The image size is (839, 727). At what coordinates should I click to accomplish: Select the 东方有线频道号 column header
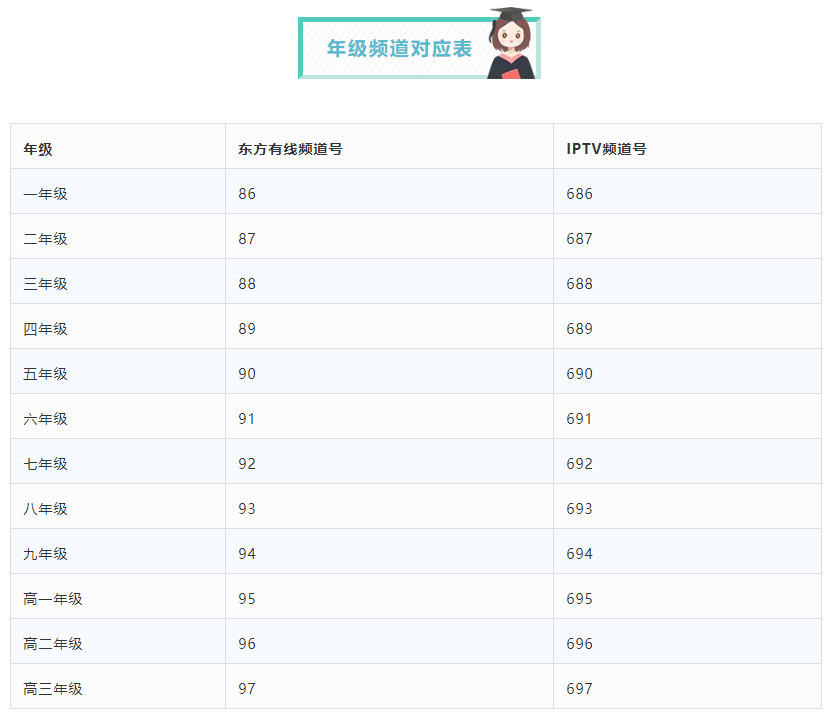(290, 149)
